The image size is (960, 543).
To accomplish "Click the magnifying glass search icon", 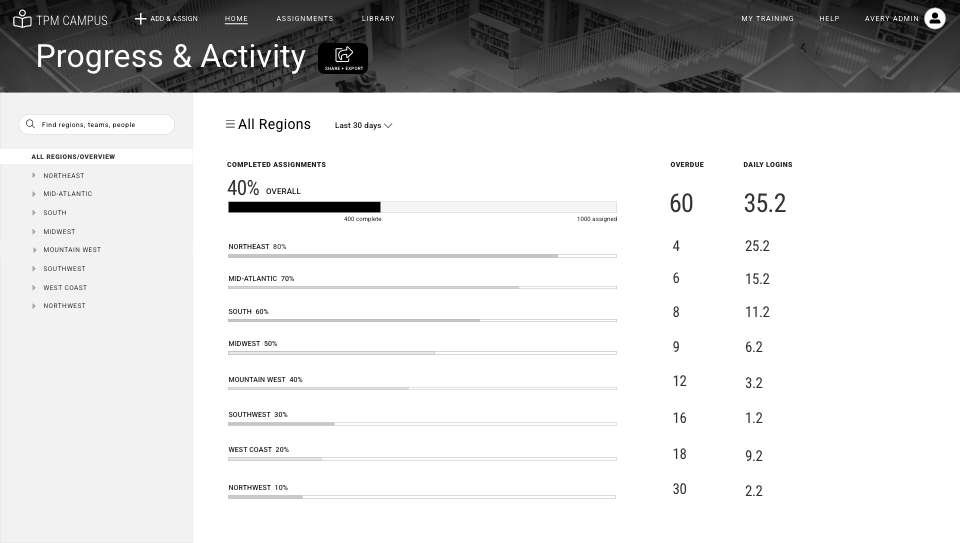I will [x=30, y=124].
